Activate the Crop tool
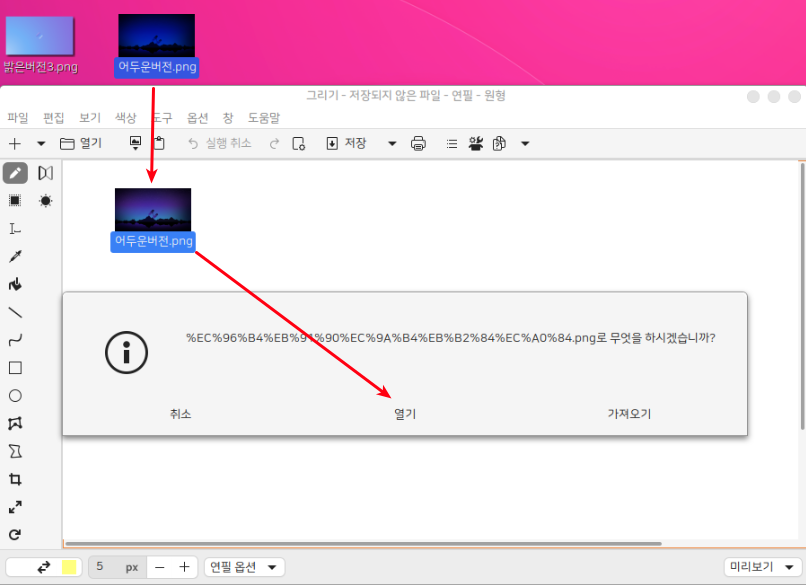This screenshot has width=806, height=585. [15, 479]
